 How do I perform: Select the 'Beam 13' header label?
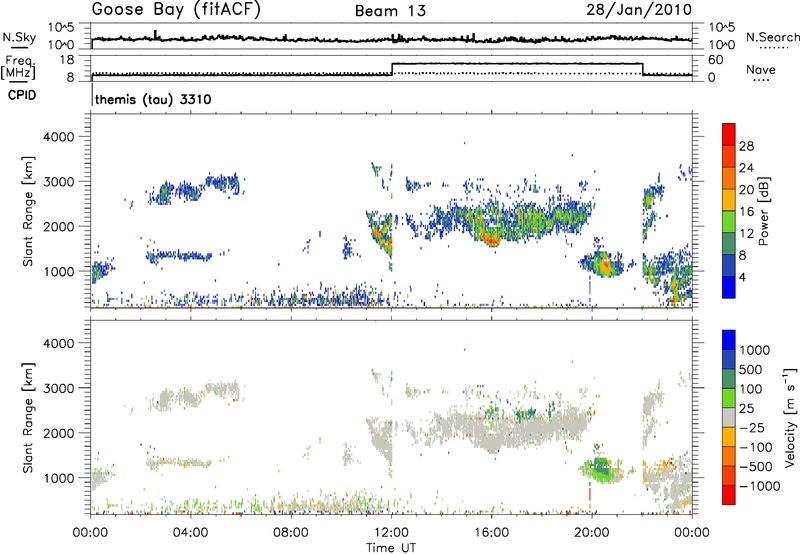coord(390,11)
